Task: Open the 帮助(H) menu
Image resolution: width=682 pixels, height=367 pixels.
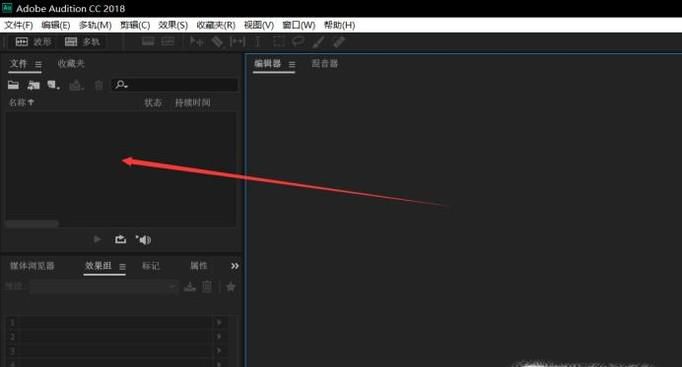Action: 339,25
